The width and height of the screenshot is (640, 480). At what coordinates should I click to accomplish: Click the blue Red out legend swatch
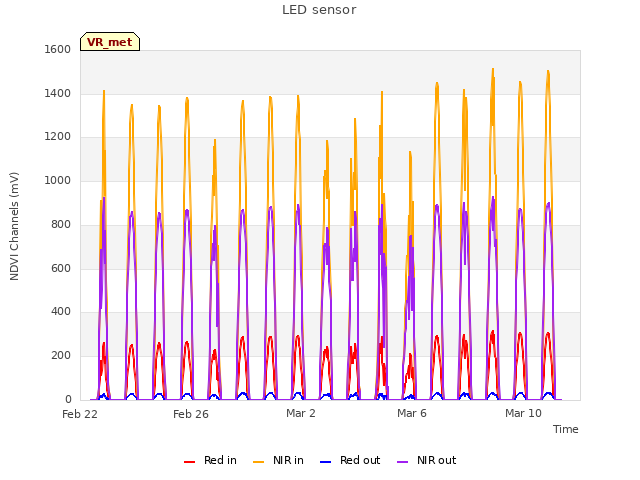[325, 462]
